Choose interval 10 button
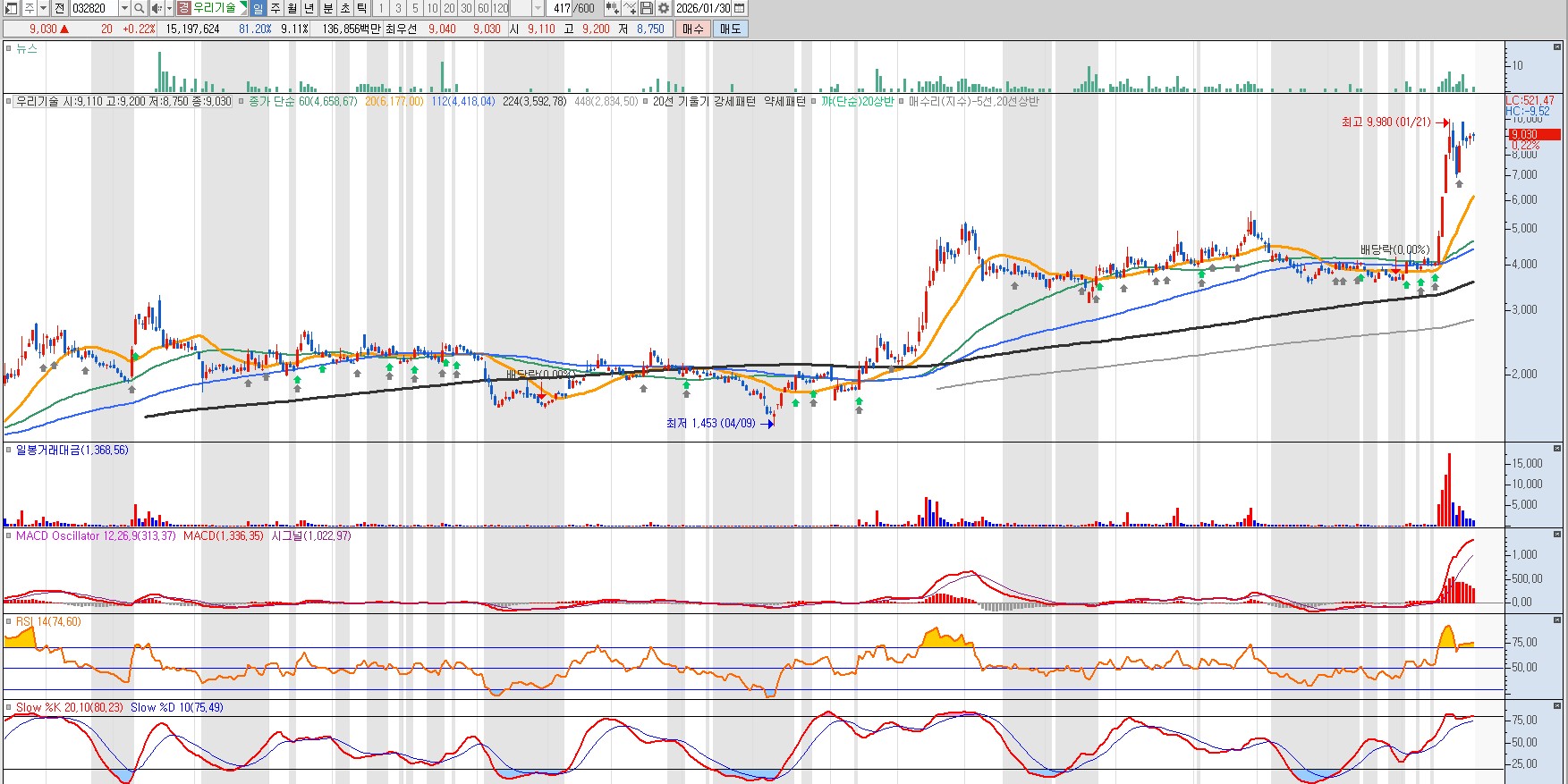Image resolution: width=1568 pixels, height=784 pixels. click(x=432, y=8)
